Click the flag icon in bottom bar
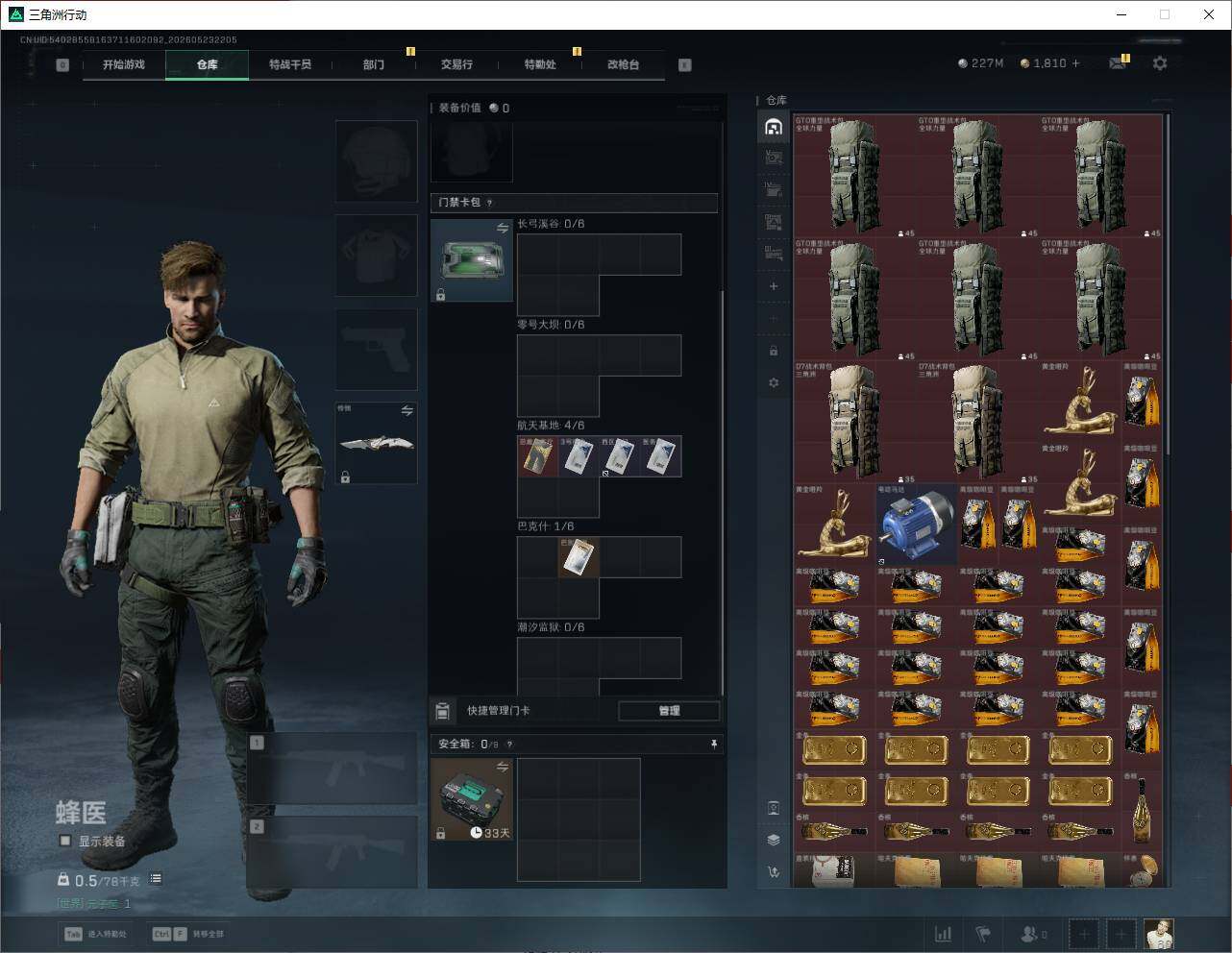Screen dimensions: 1232x953 pos(982,934)
